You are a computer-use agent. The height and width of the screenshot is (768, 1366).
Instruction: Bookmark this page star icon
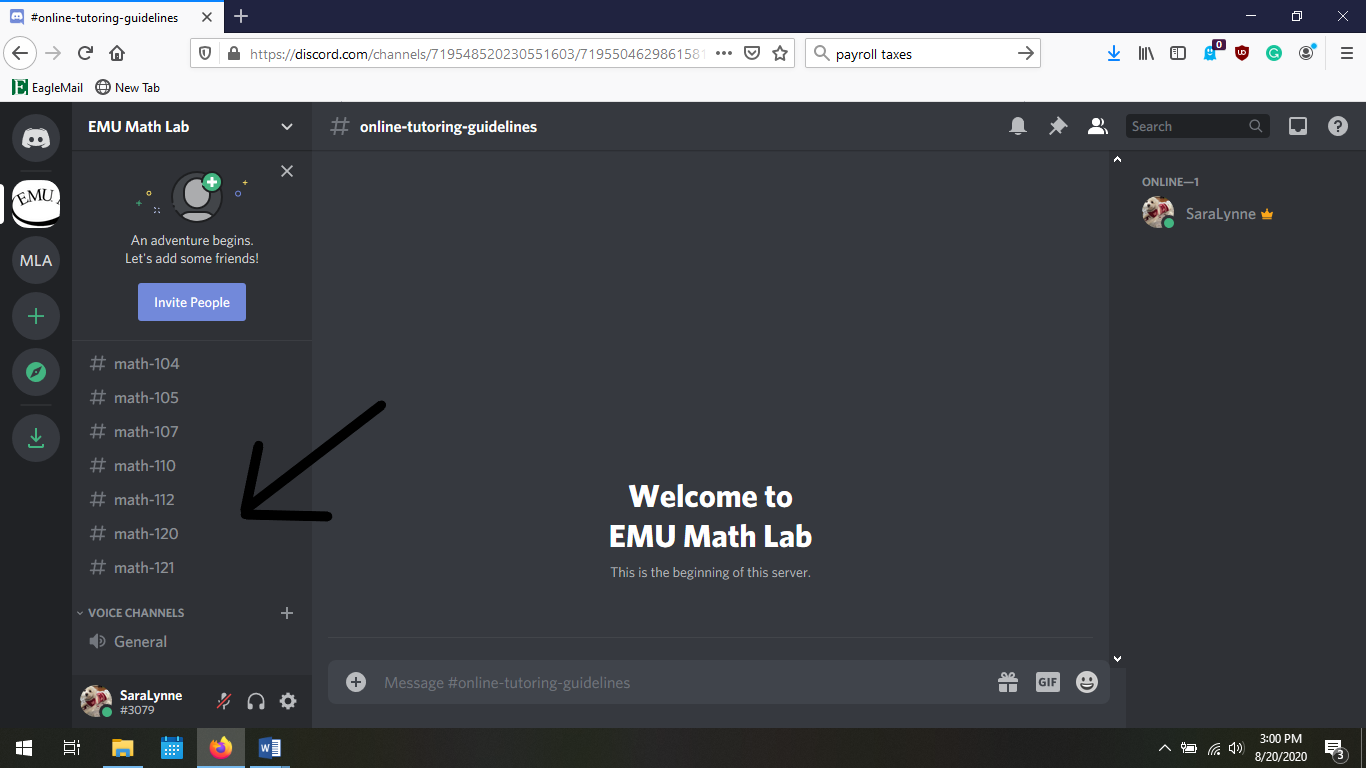pos(780,54)
